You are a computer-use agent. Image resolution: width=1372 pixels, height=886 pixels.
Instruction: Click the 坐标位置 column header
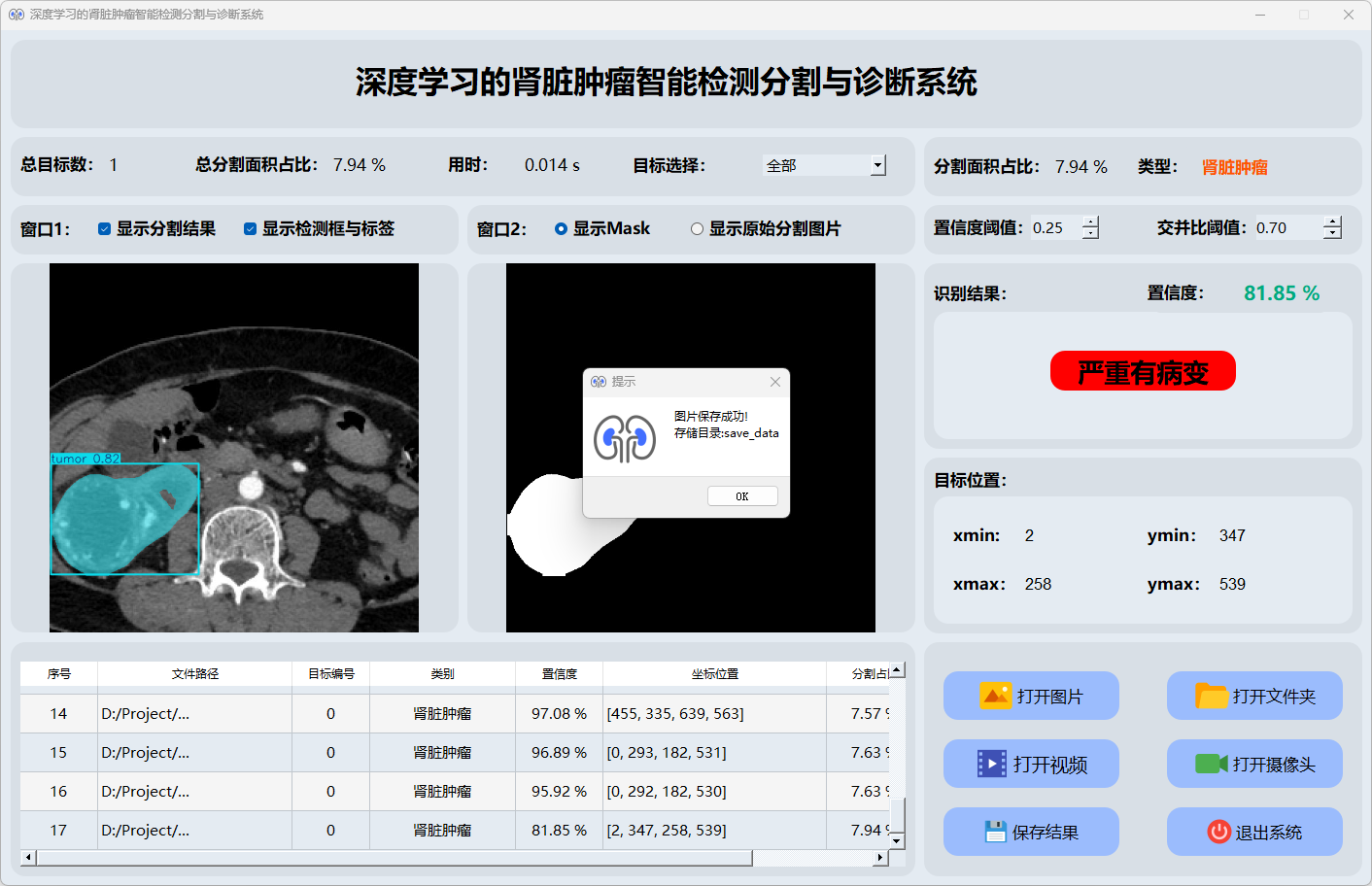click(x=714, y=673)
